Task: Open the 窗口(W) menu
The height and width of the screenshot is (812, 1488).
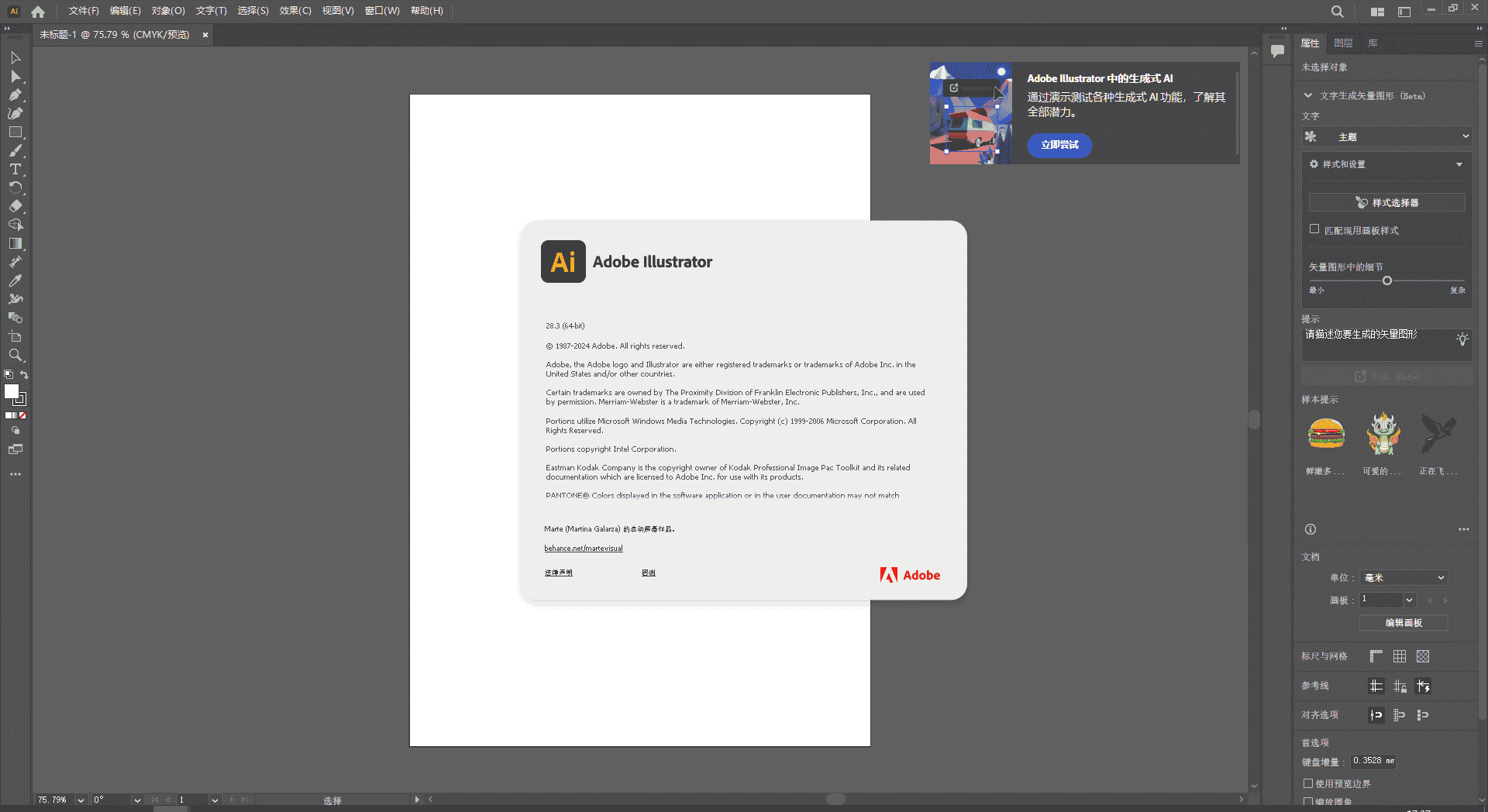Action: [382, 11]
